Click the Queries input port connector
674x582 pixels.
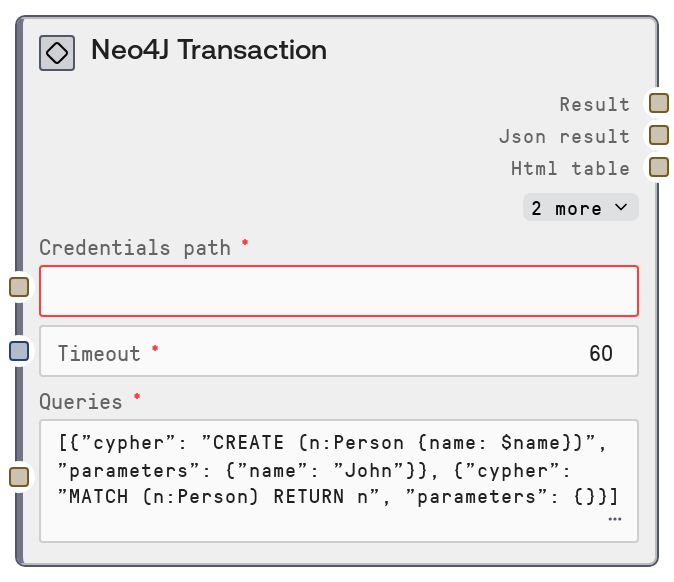coord(19,477)
